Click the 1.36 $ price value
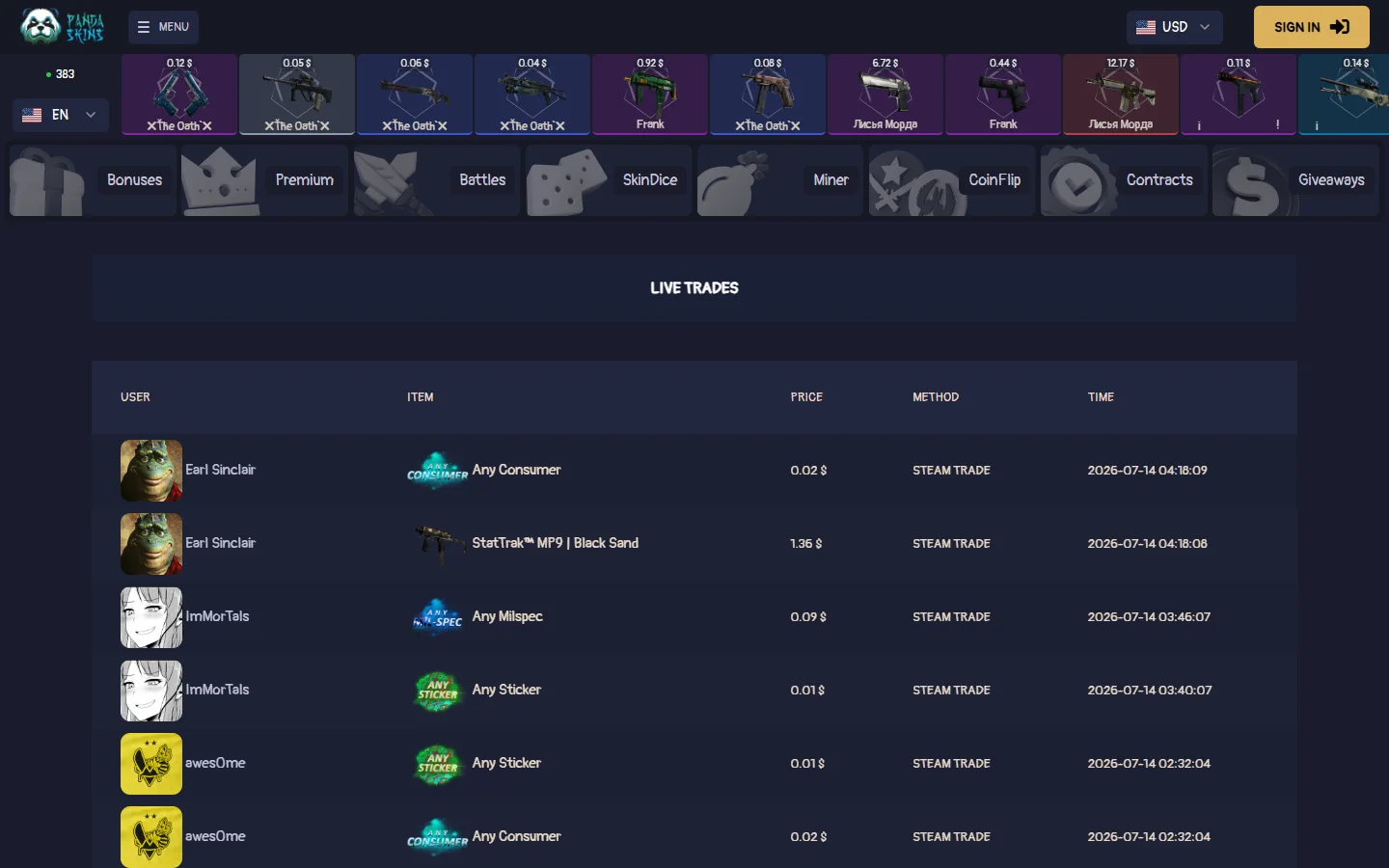Viewport: 1389px width, 868px height. click(x=806, y=544)
